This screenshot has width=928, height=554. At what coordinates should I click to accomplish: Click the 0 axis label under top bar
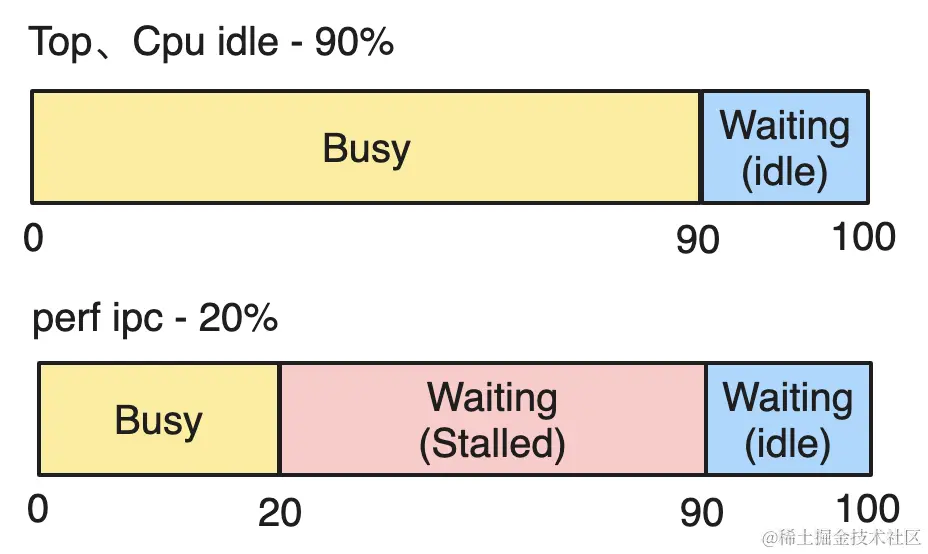pyautogui.click(x=33, y=238)
